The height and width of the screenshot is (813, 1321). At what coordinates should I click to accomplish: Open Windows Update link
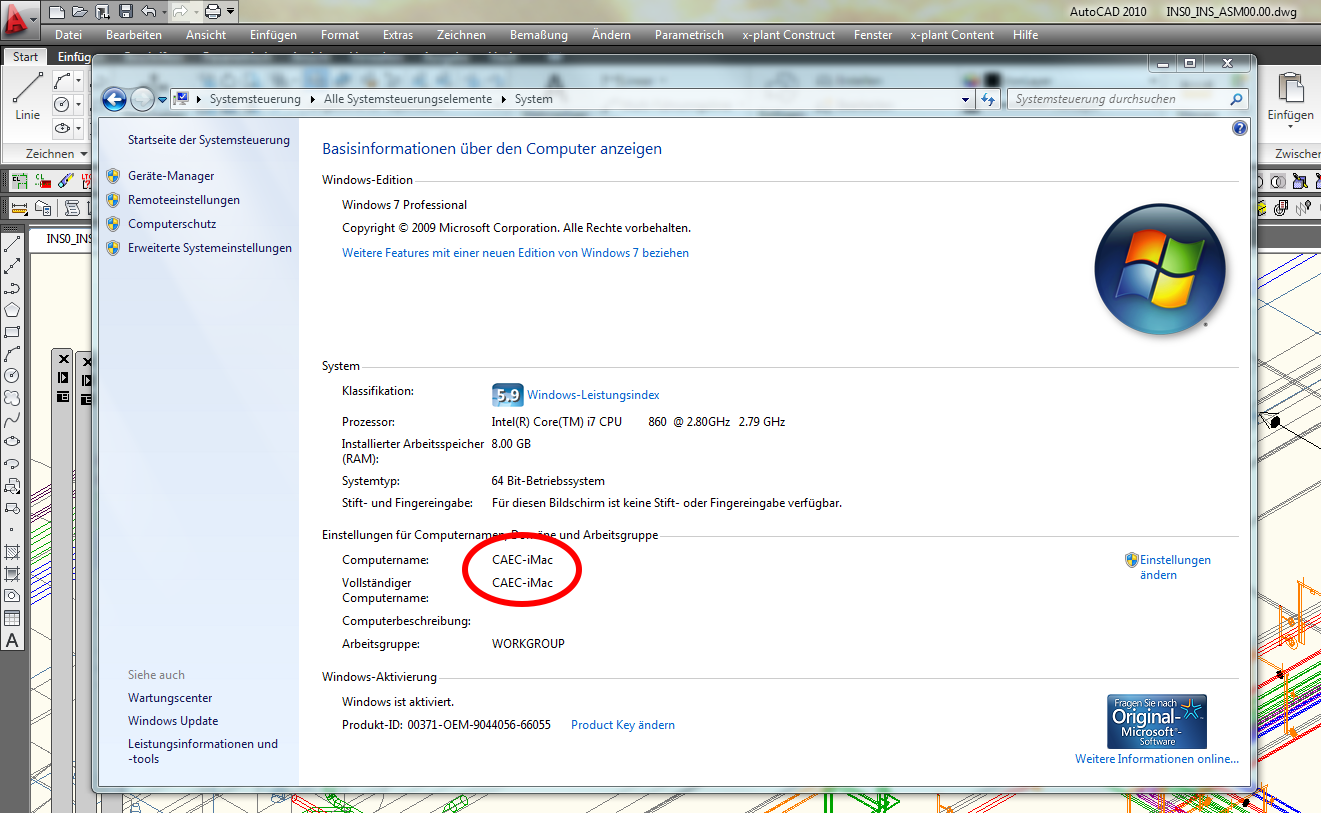coord(173,721)
